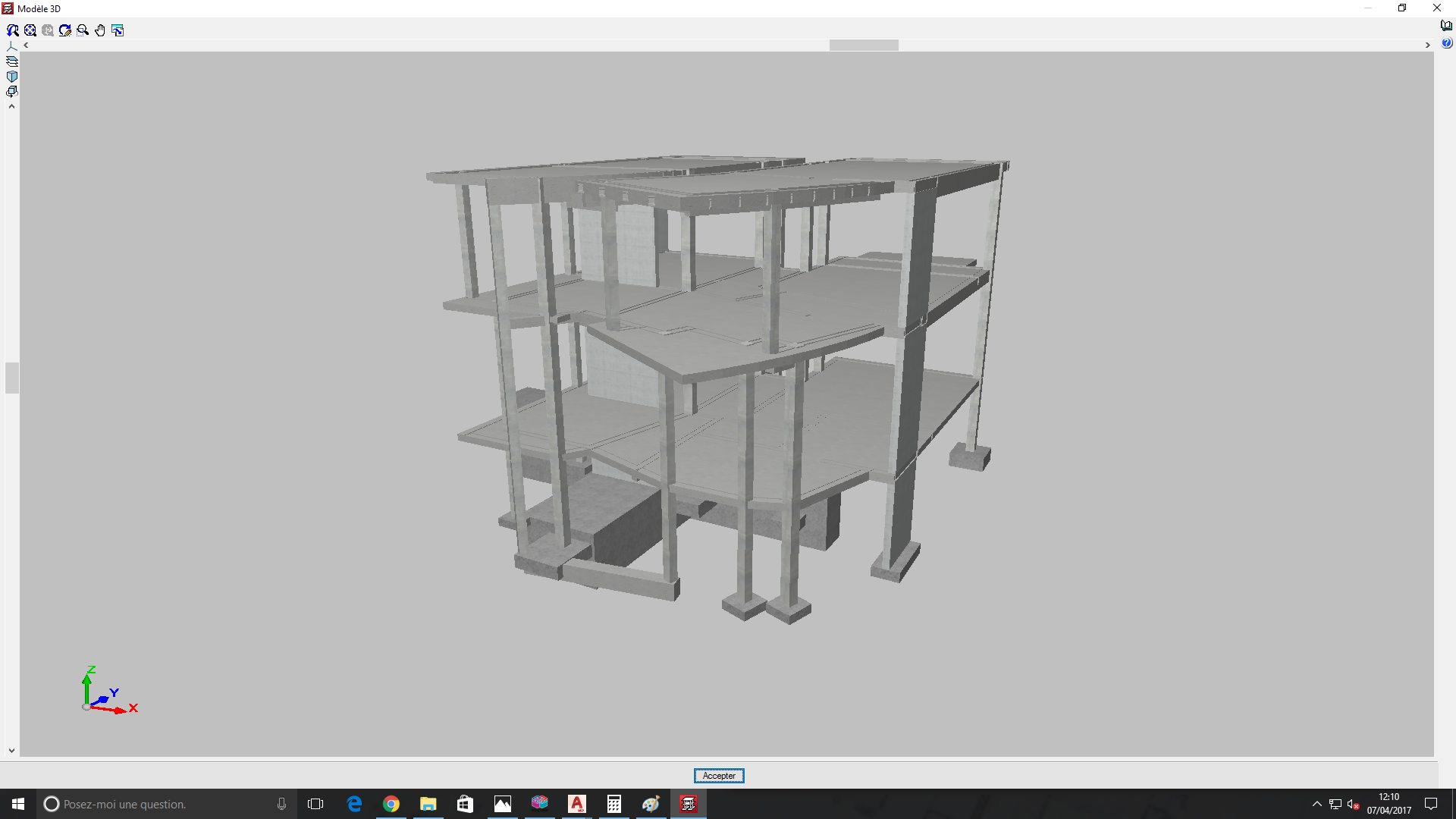Open the floor layers selection icon
This screenshot has height=819, width=1456.
11,61
